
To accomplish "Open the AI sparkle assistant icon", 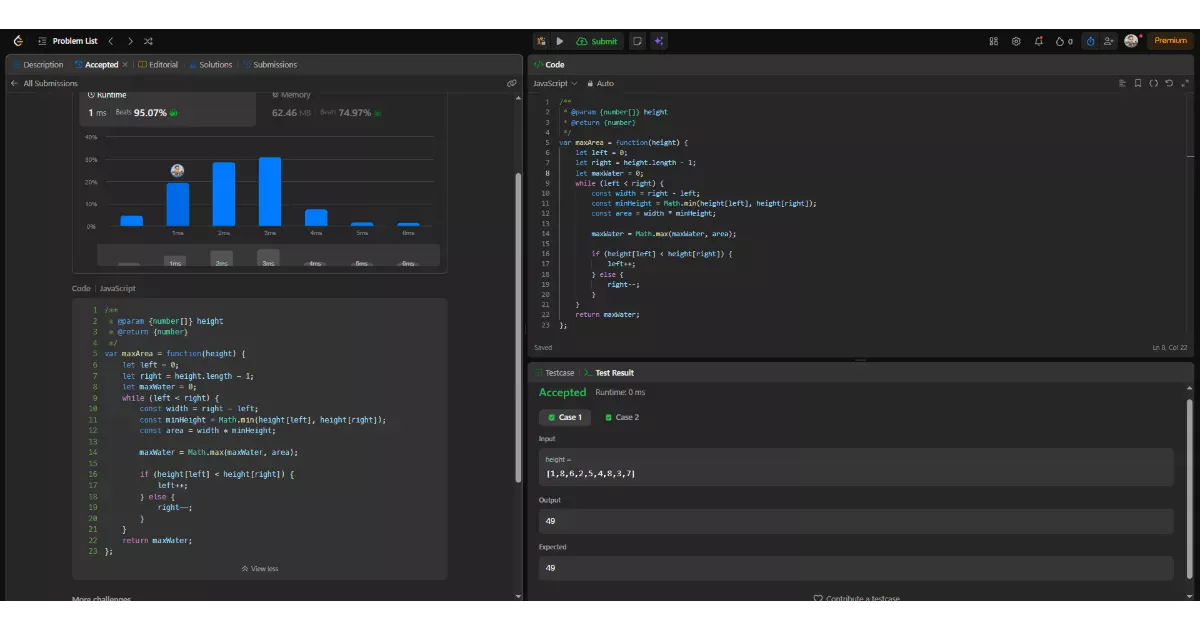I will point(659,41).
